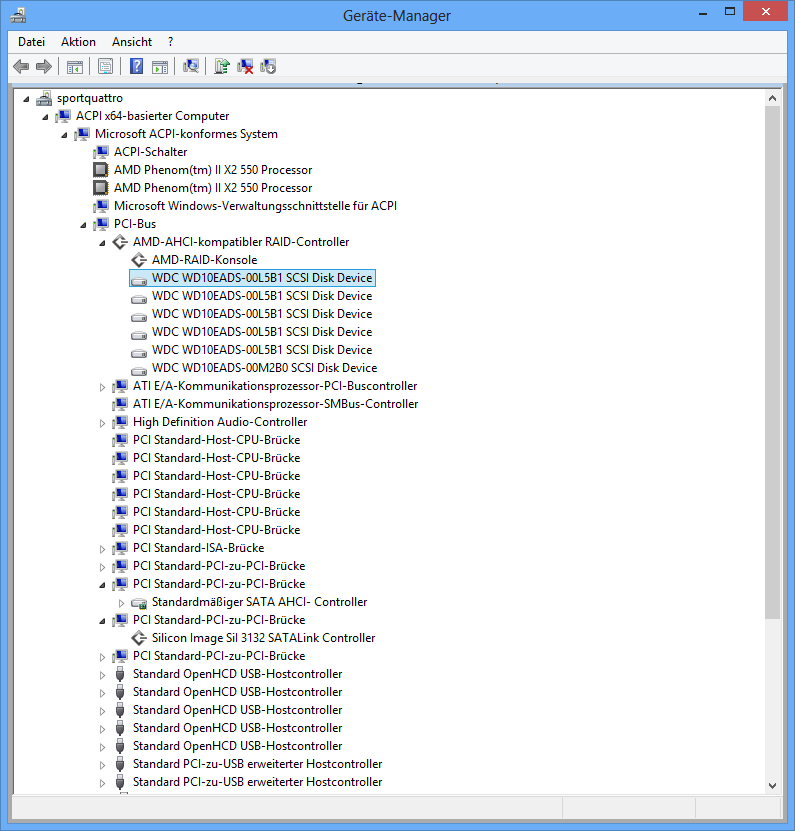Click the AMD-AHCI RAID-Controller diamond icon
This screenshot has height=831, width=795.
tap(120, 242)
